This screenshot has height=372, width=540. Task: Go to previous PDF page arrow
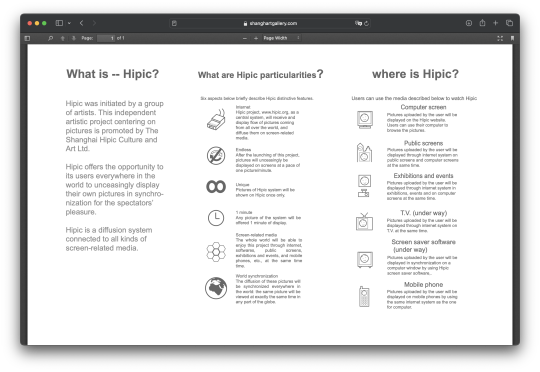coord(63,38)
